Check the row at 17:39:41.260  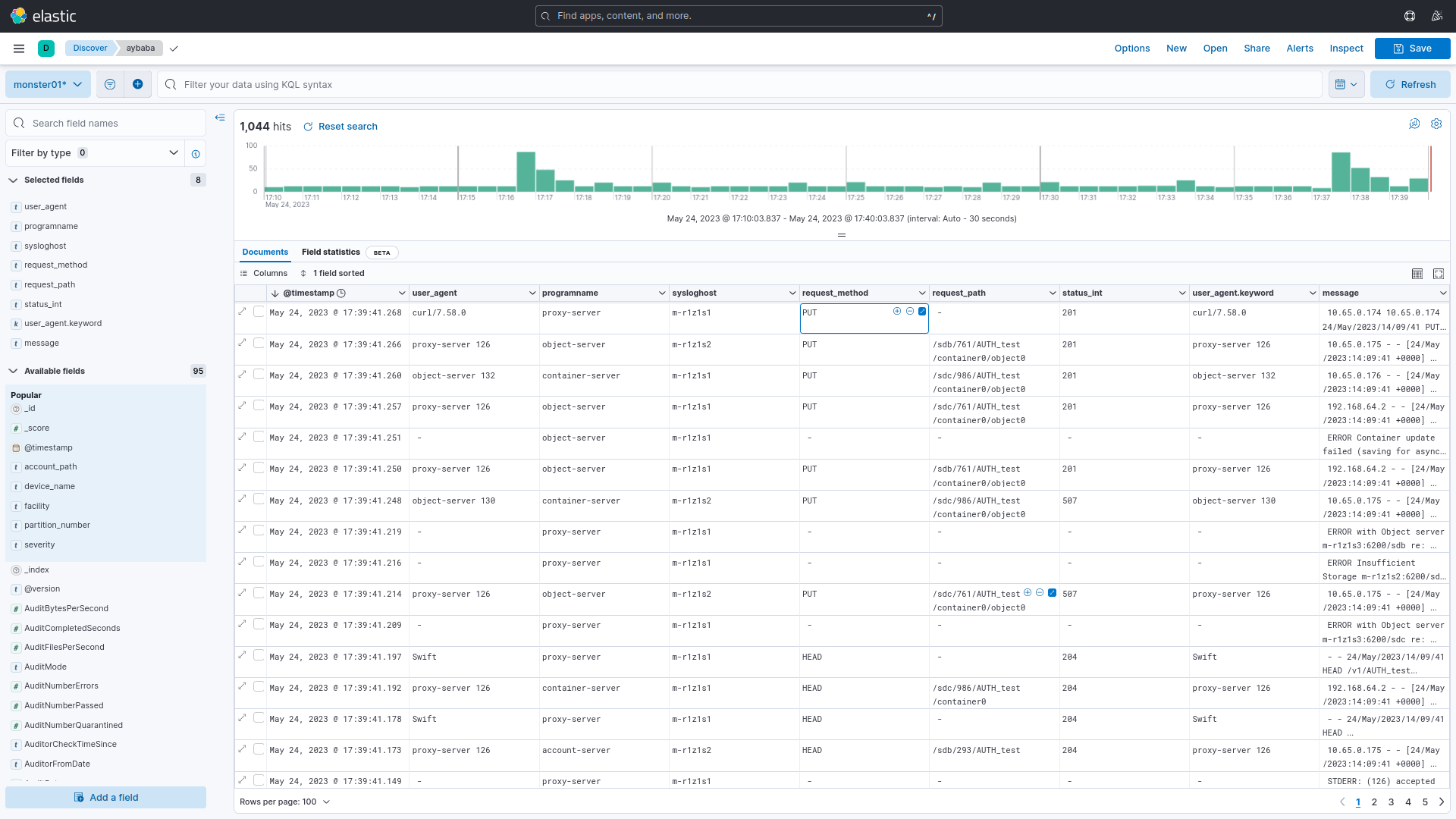259,375
